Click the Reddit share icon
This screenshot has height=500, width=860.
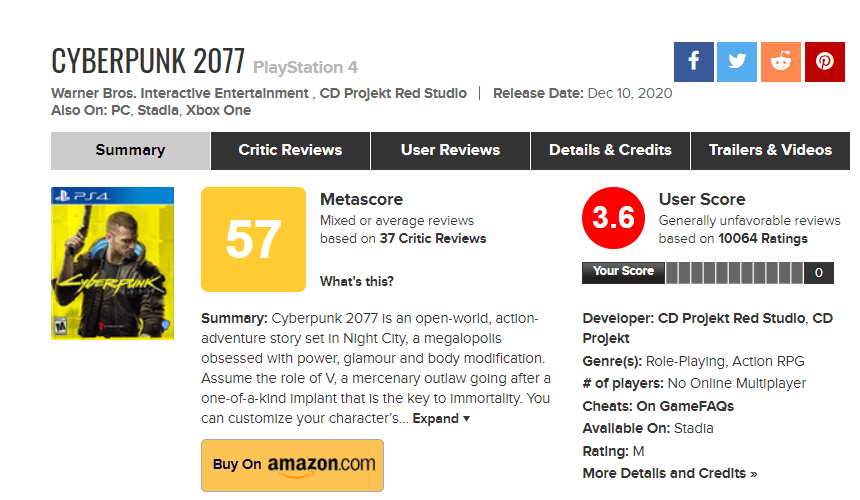point(780,62)
